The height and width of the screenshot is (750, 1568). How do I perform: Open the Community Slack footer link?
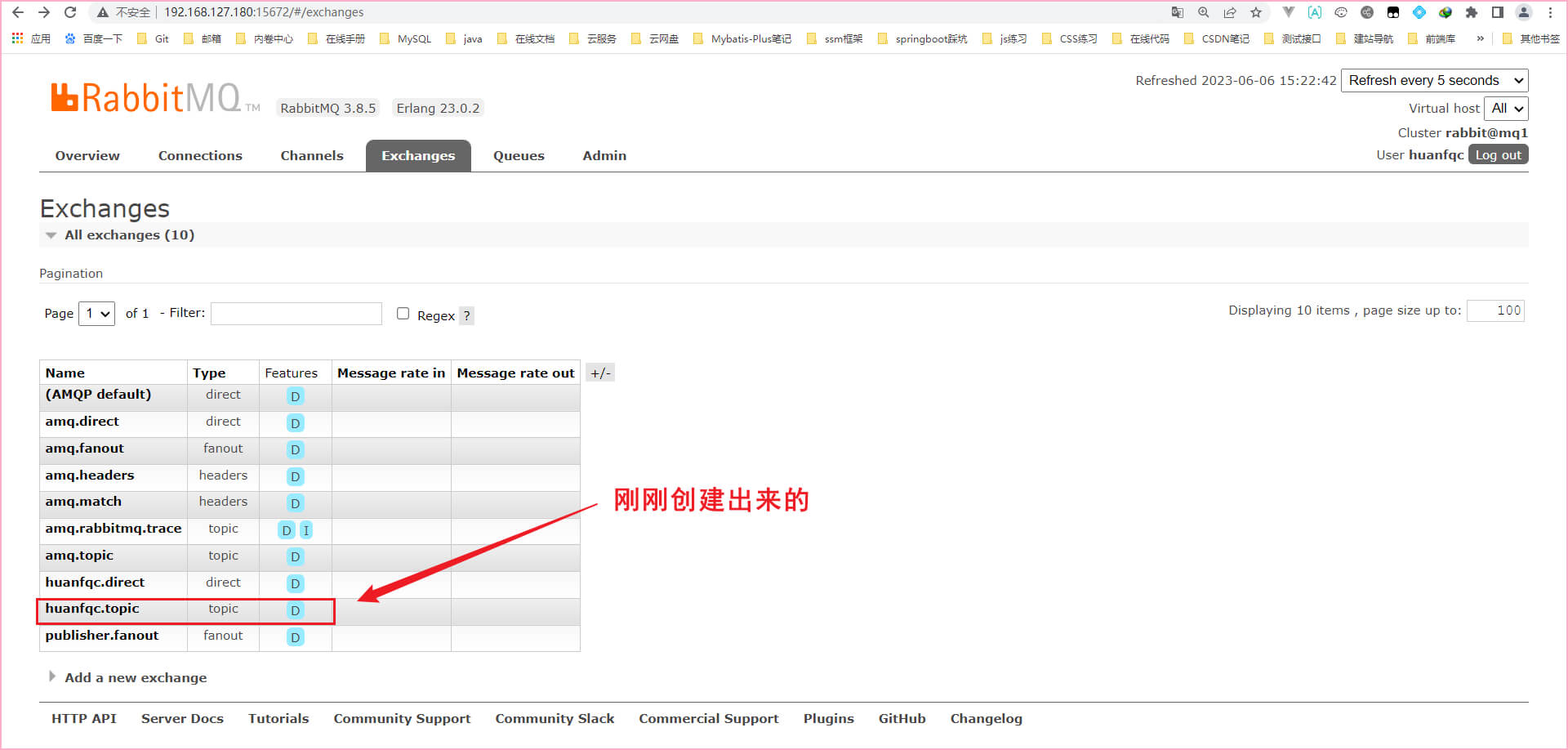click(x=555, y=718)
